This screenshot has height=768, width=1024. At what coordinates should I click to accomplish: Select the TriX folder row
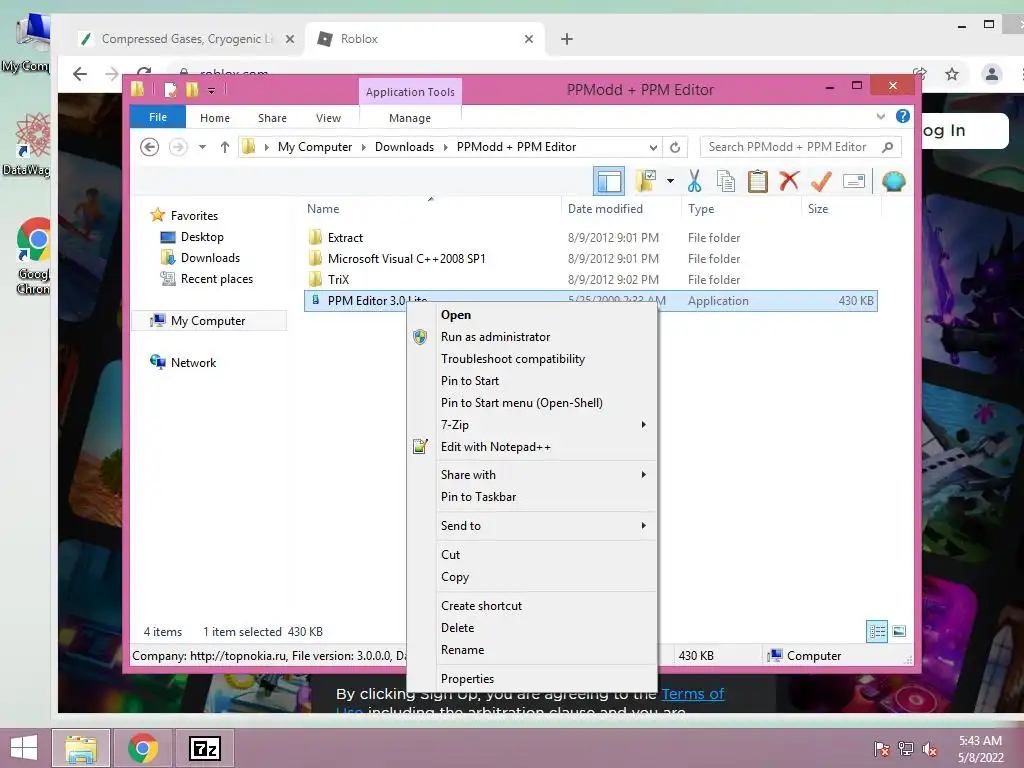coord(590,280)
